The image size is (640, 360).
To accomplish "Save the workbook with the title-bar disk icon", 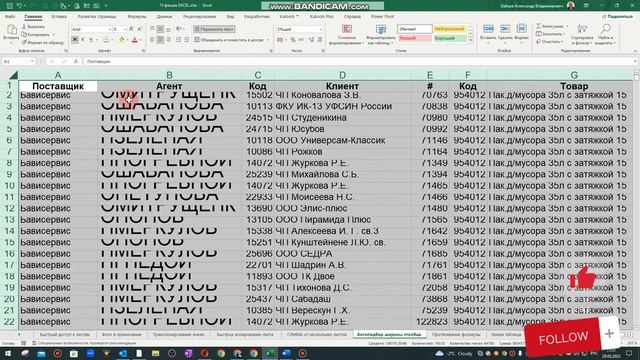I will [10, 6].
